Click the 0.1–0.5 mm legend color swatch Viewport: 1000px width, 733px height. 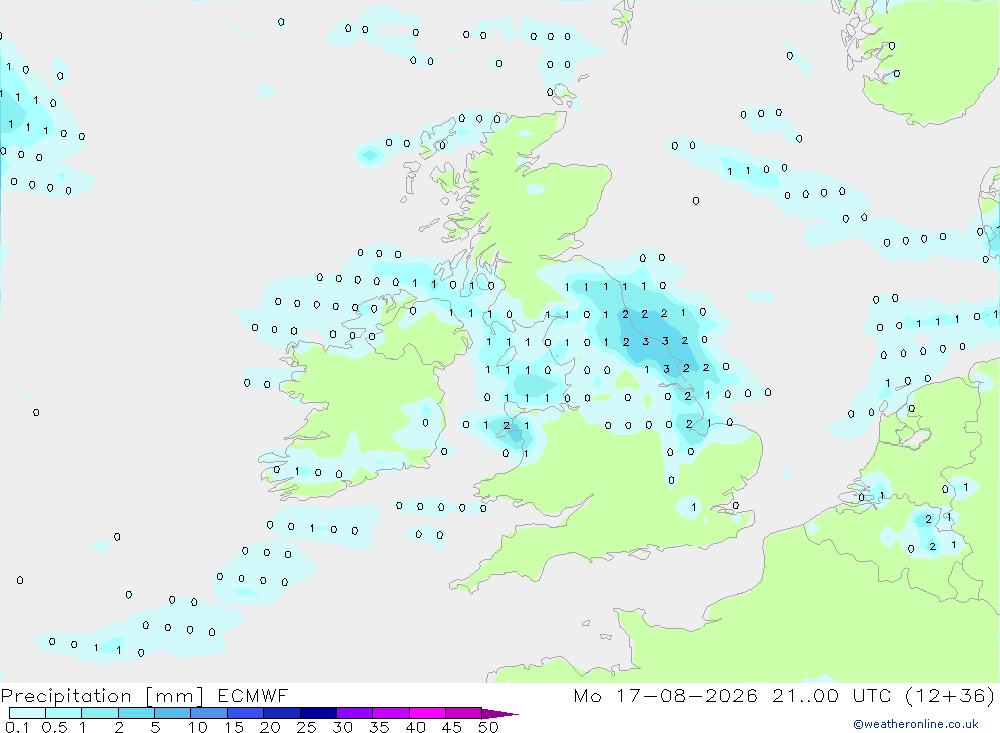27,713
